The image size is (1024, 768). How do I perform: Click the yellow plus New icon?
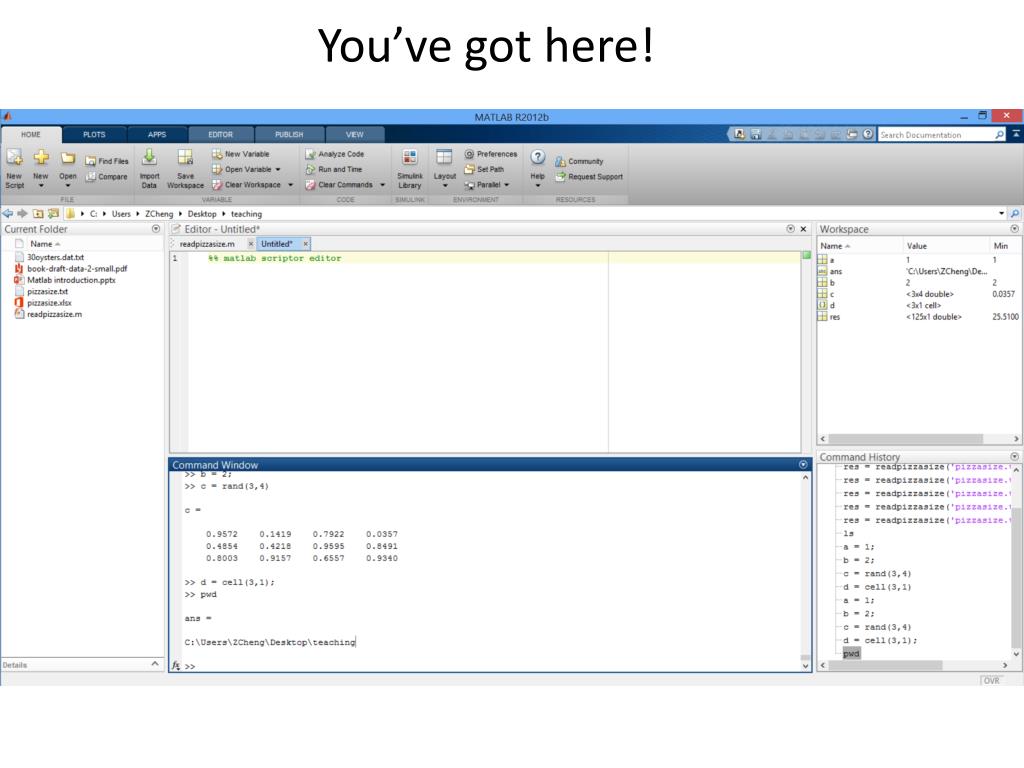click(x=41, y=157)
